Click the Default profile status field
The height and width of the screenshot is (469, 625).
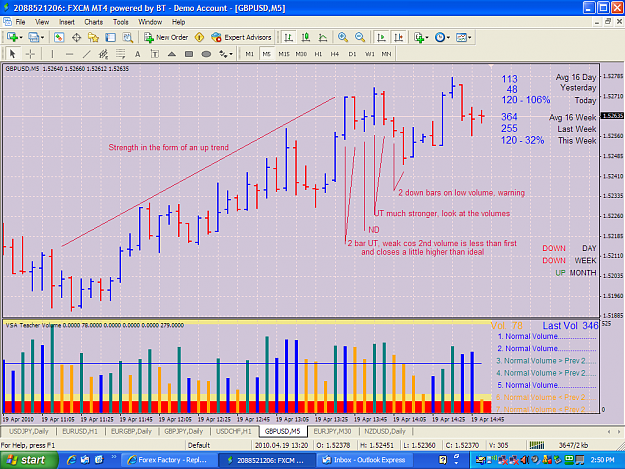coord(199,445)
